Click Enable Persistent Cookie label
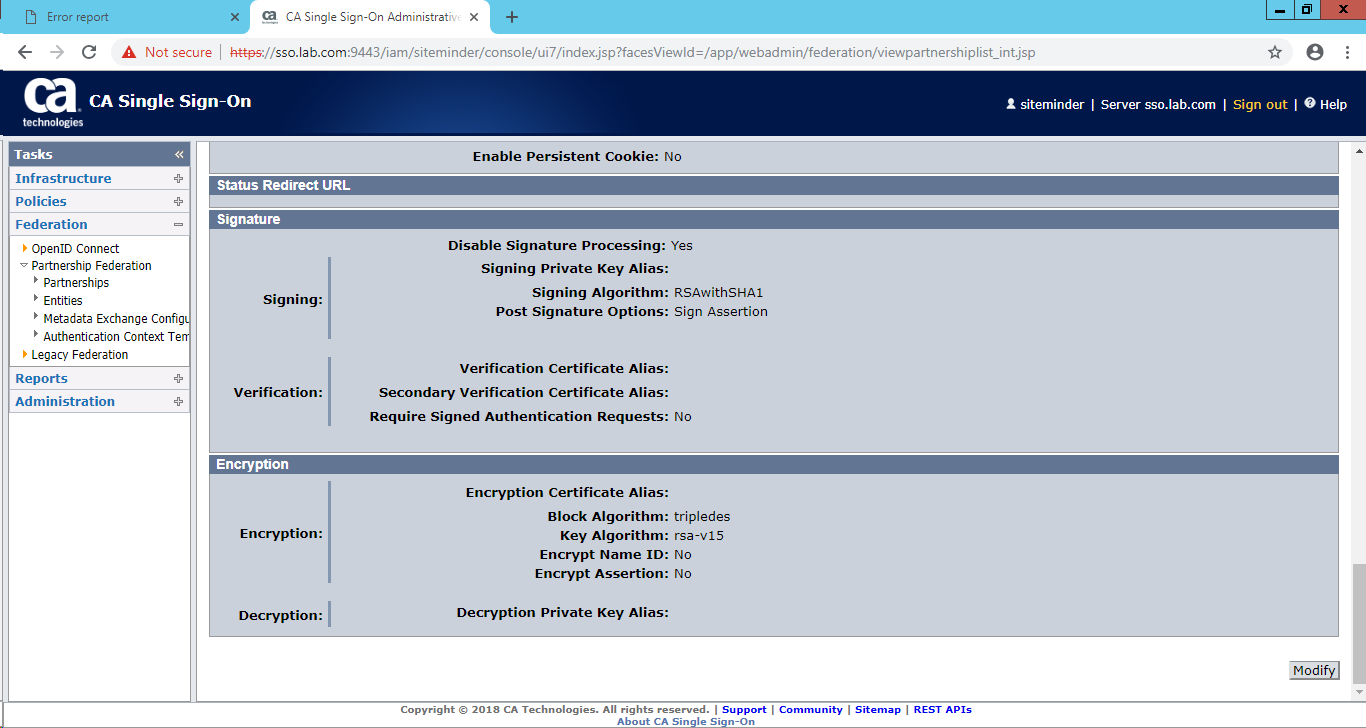 (x=566, y=157)
